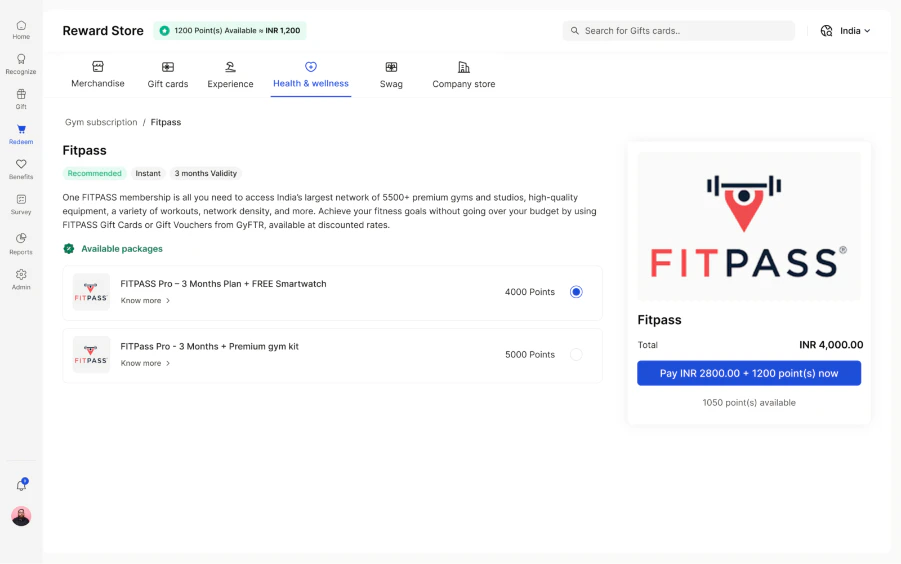
Task: Open the Recognize sidebar item
Action: (21, 64)
